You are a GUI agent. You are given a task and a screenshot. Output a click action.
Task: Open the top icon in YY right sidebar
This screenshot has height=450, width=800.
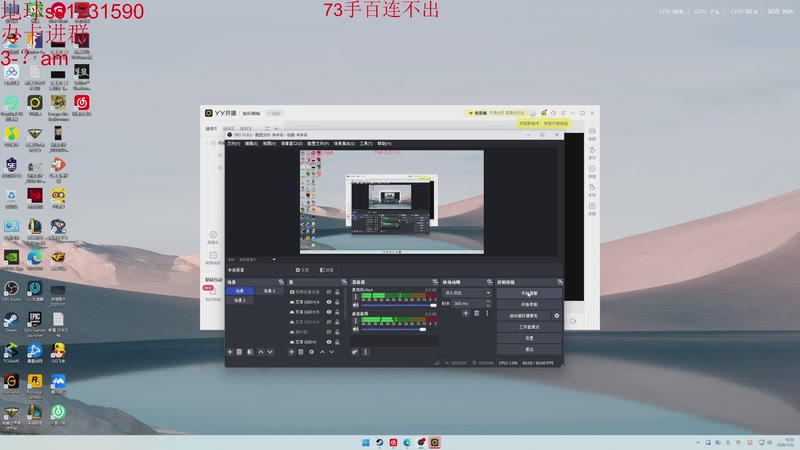point(592,131)
